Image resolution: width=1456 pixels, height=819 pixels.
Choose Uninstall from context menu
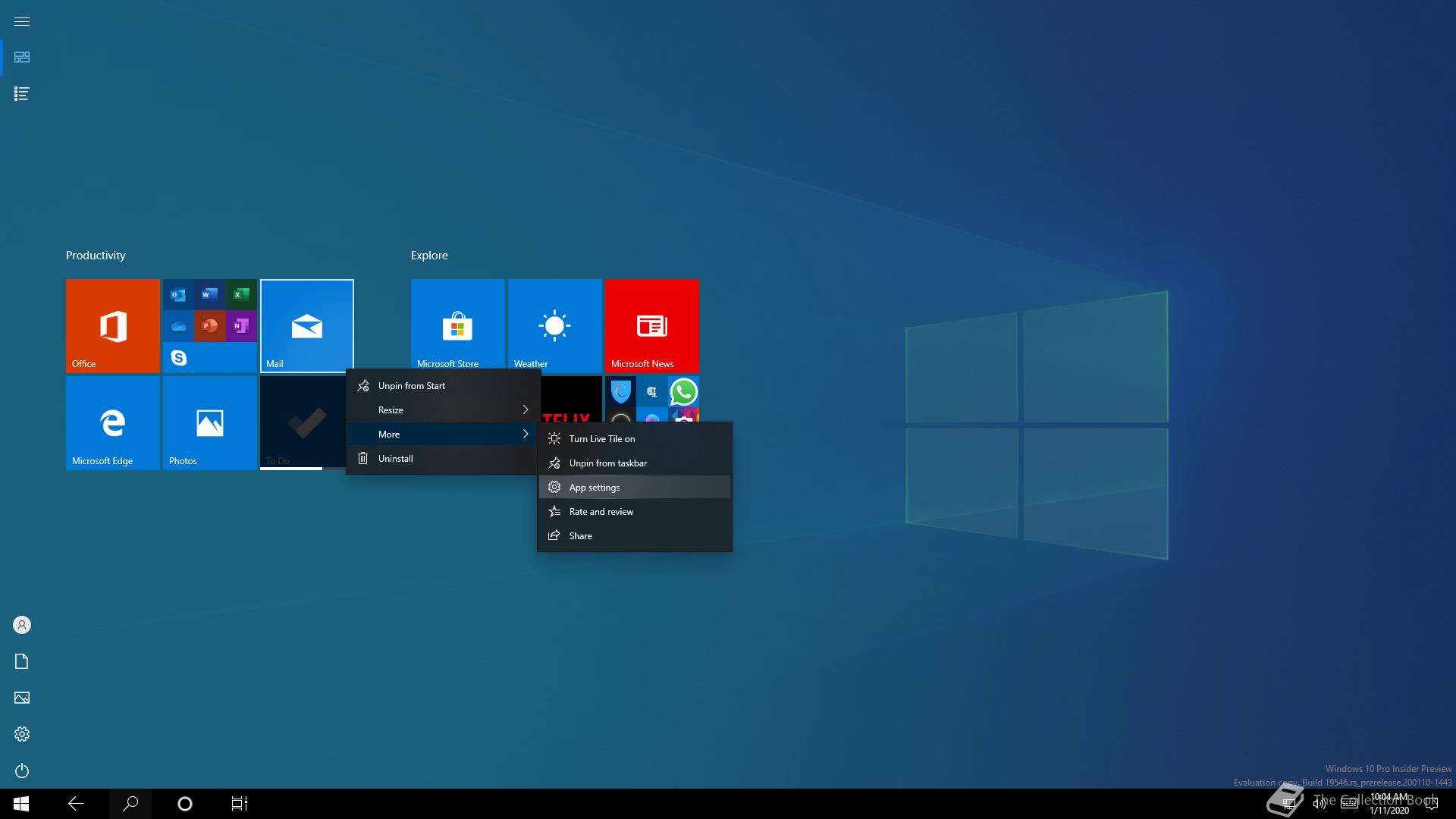point(443,459)
